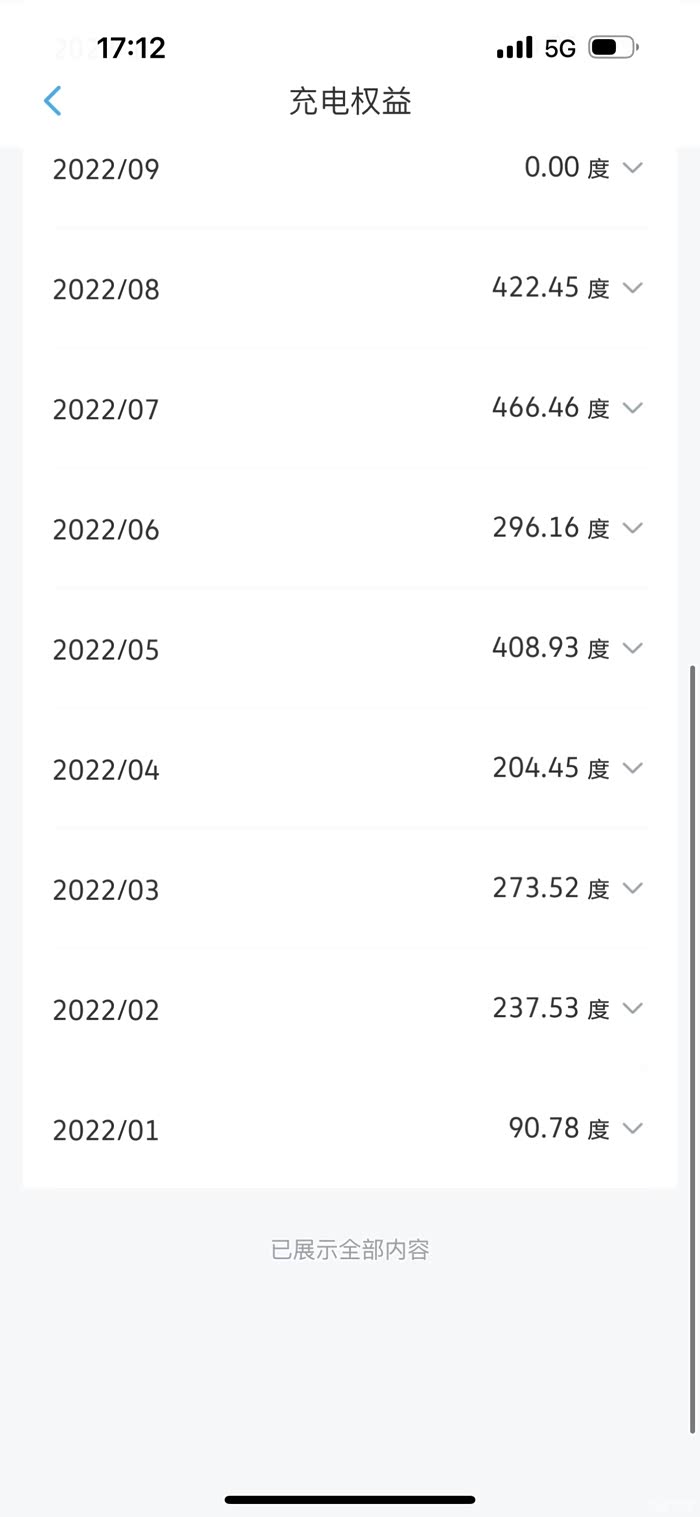Tap the battery icon in status bar
The height and width of the screenshot is (1517, 700).
[x=613, y=48]
